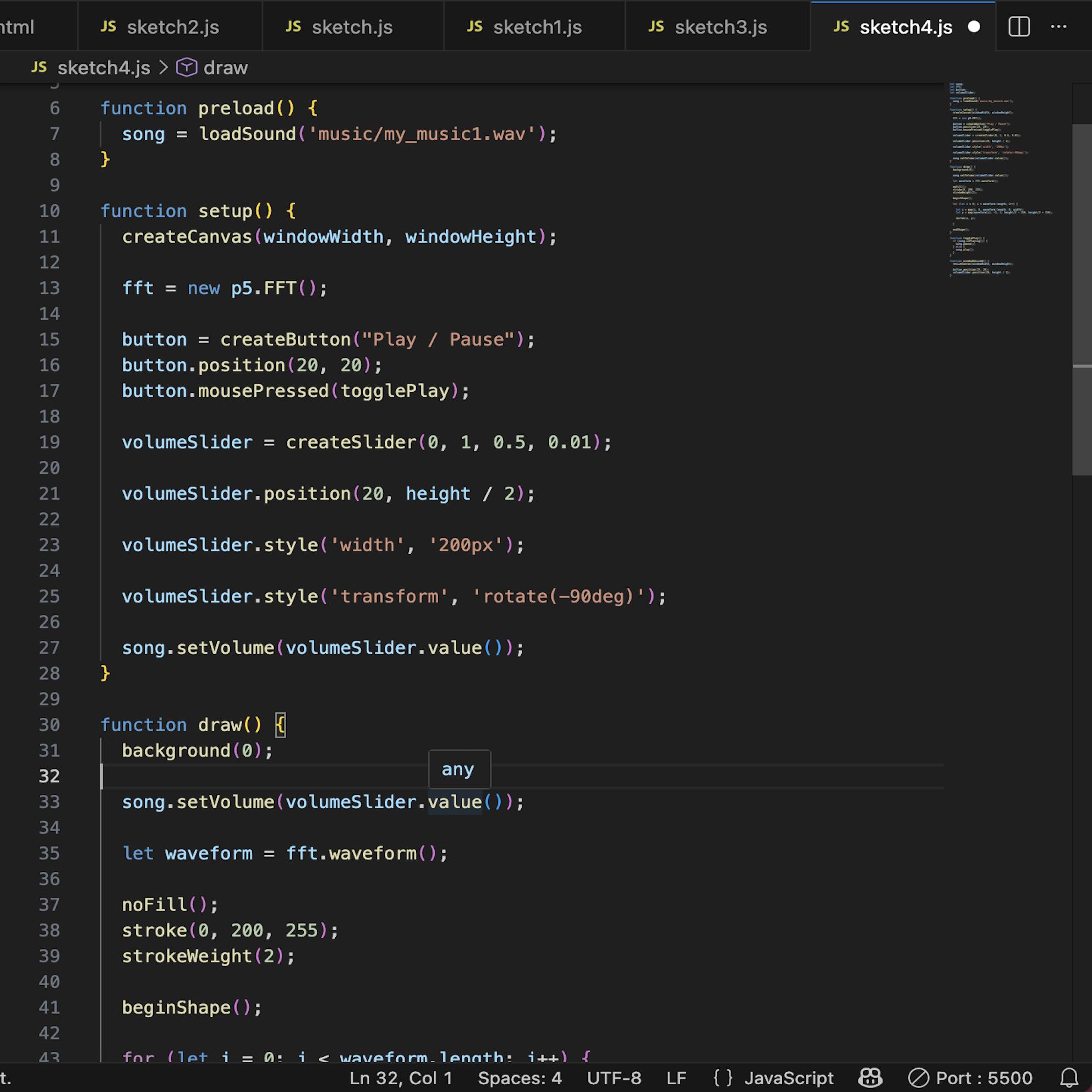Click JS icon on the sketch3.js tab
The image size is (1092, 1092).
click(656, 26)
